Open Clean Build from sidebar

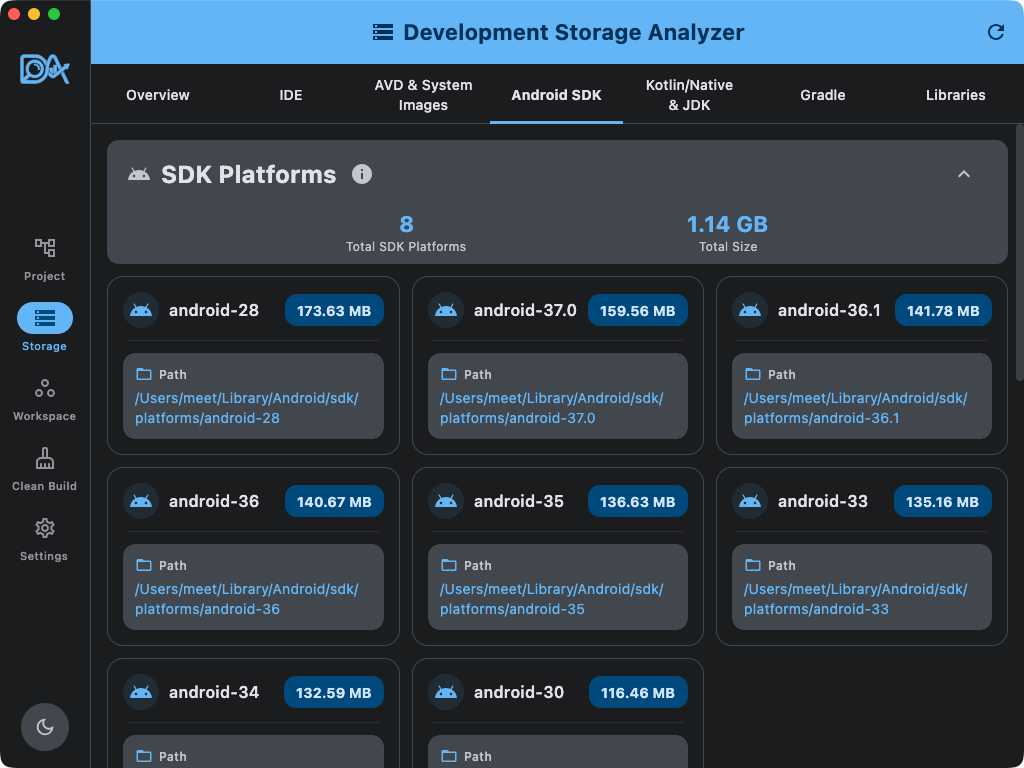[44, 470]
